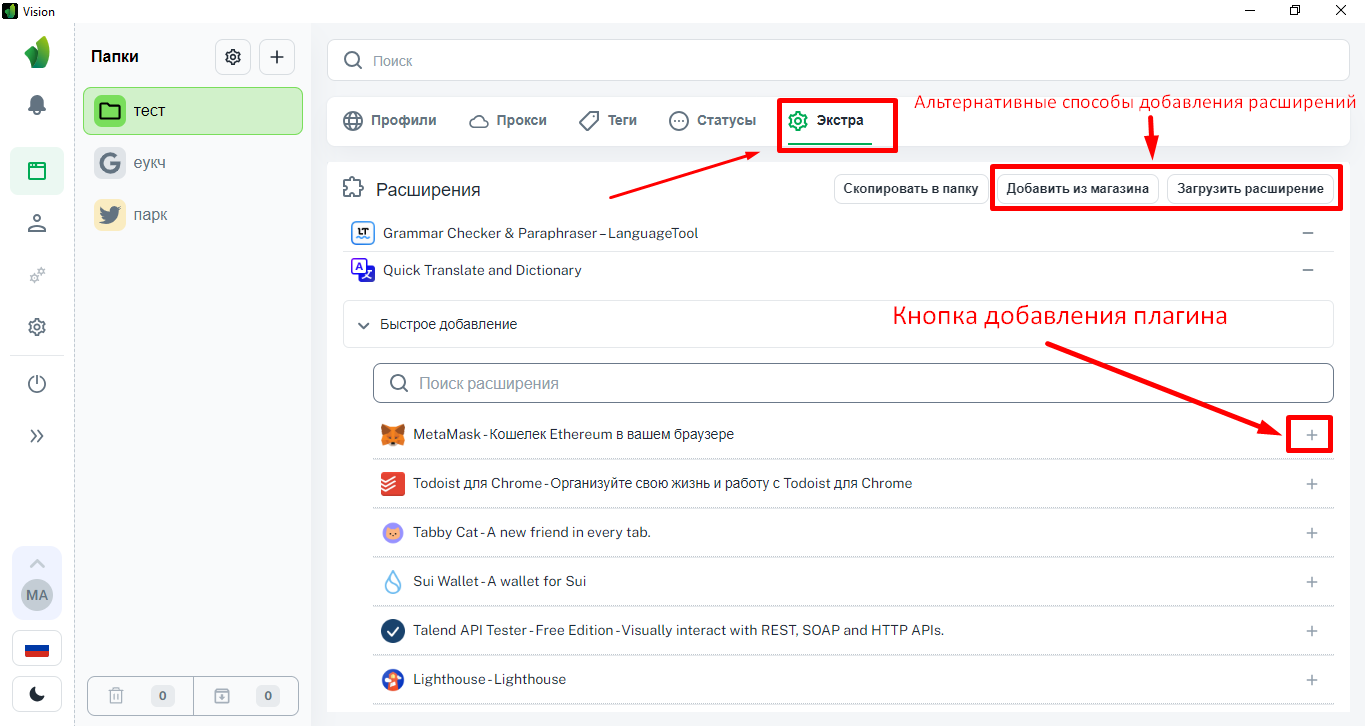Switch to the Экстра tab
The height and width of the screenshot is (726, 1365).
[829, 121]
